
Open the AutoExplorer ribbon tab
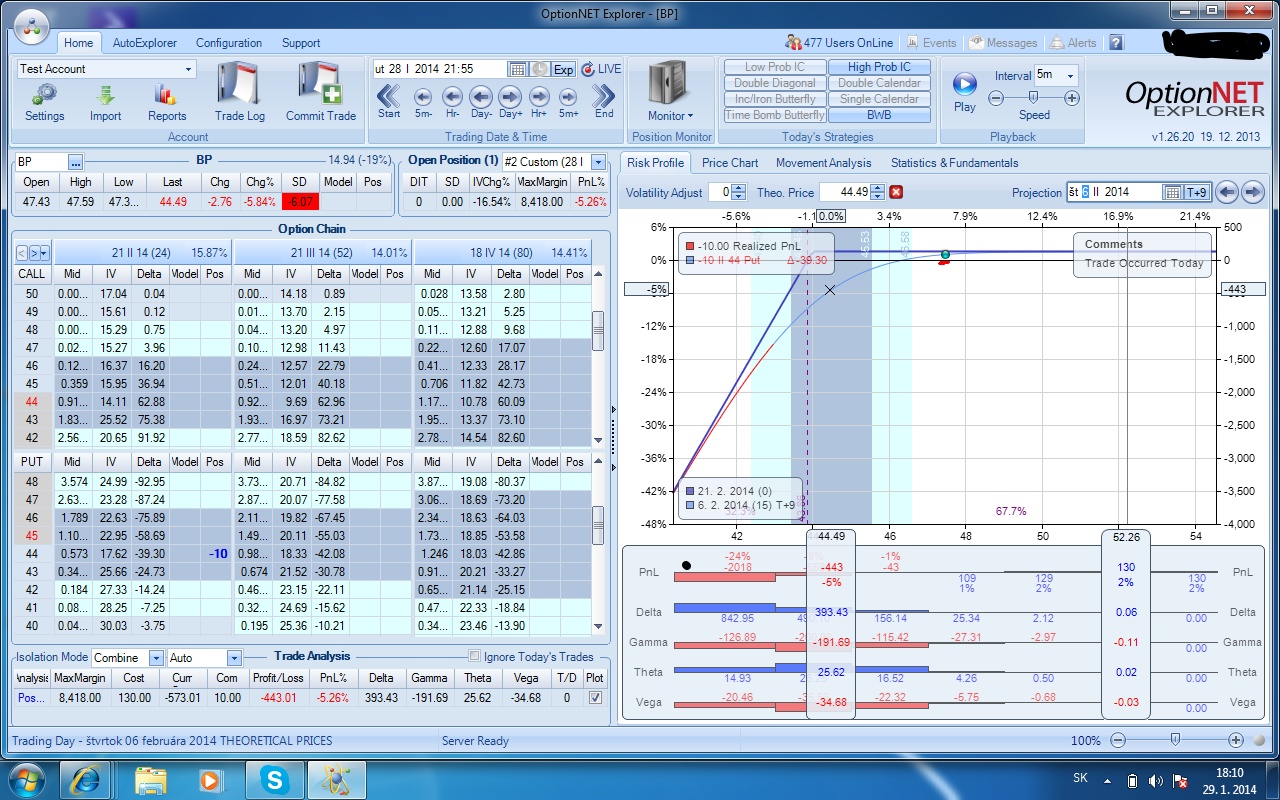[145, 43]
